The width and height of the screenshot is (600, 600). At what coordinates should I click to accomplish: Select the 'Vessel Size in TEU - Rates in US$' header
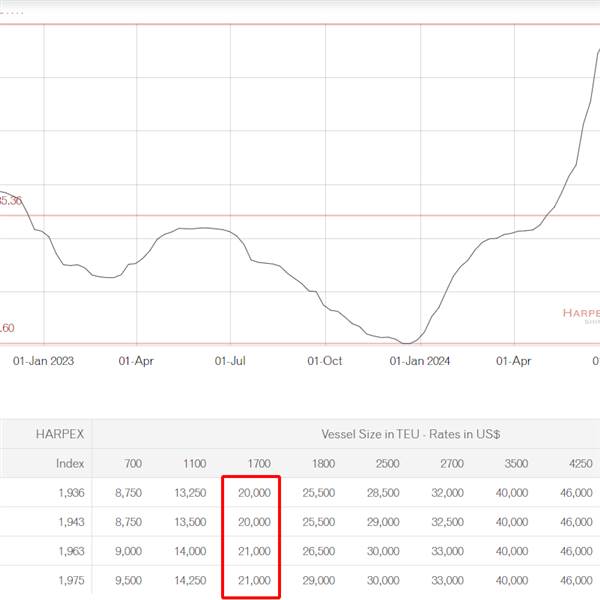pos(411,434)
